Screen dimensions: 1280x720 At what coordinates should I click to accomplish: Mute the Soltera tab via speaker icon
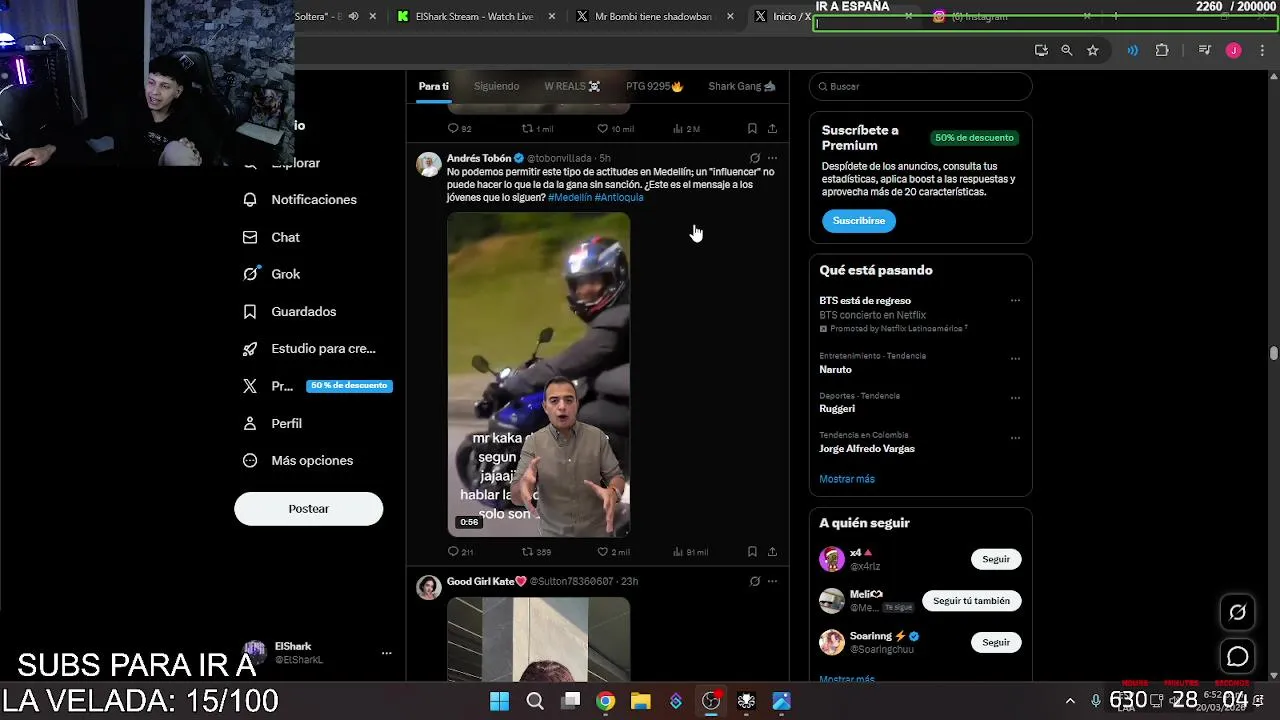pos(353,16)
